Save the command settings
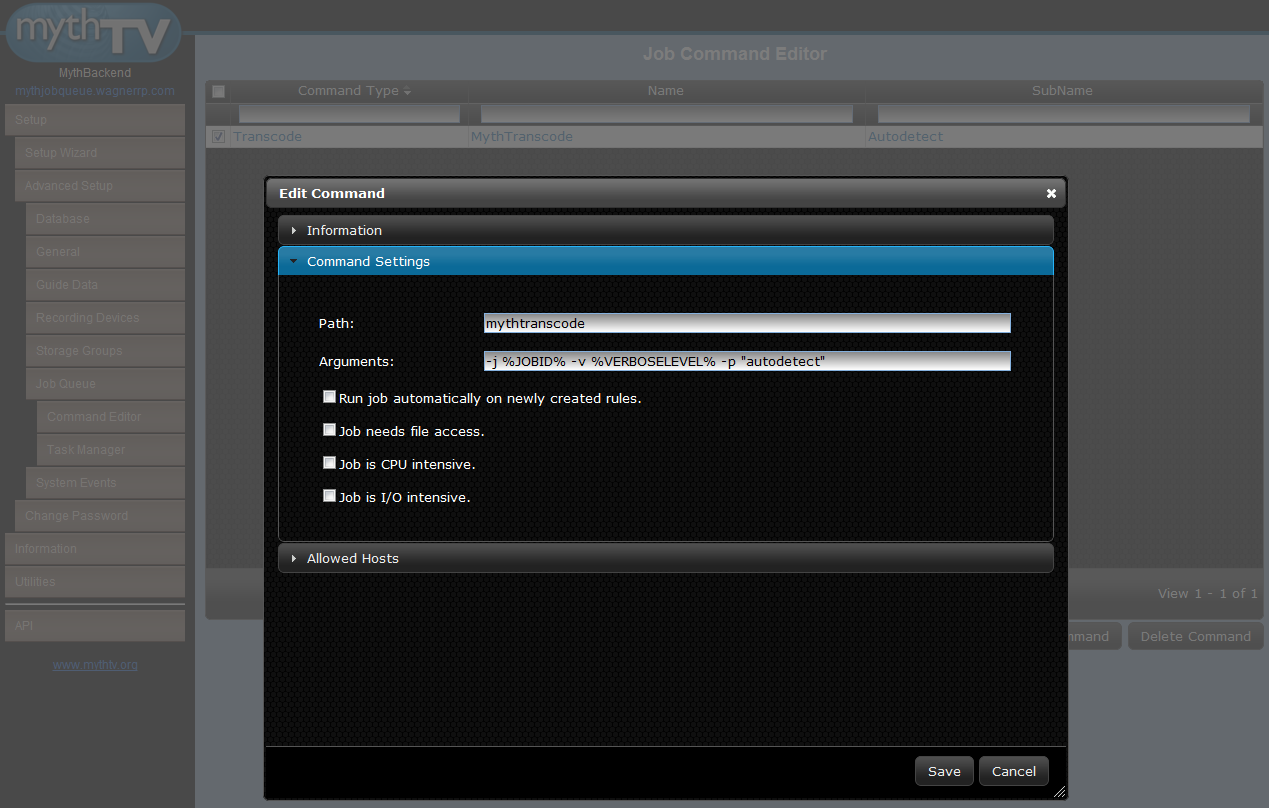Screen dimensions: 1269x808 (x=944, y=771)
